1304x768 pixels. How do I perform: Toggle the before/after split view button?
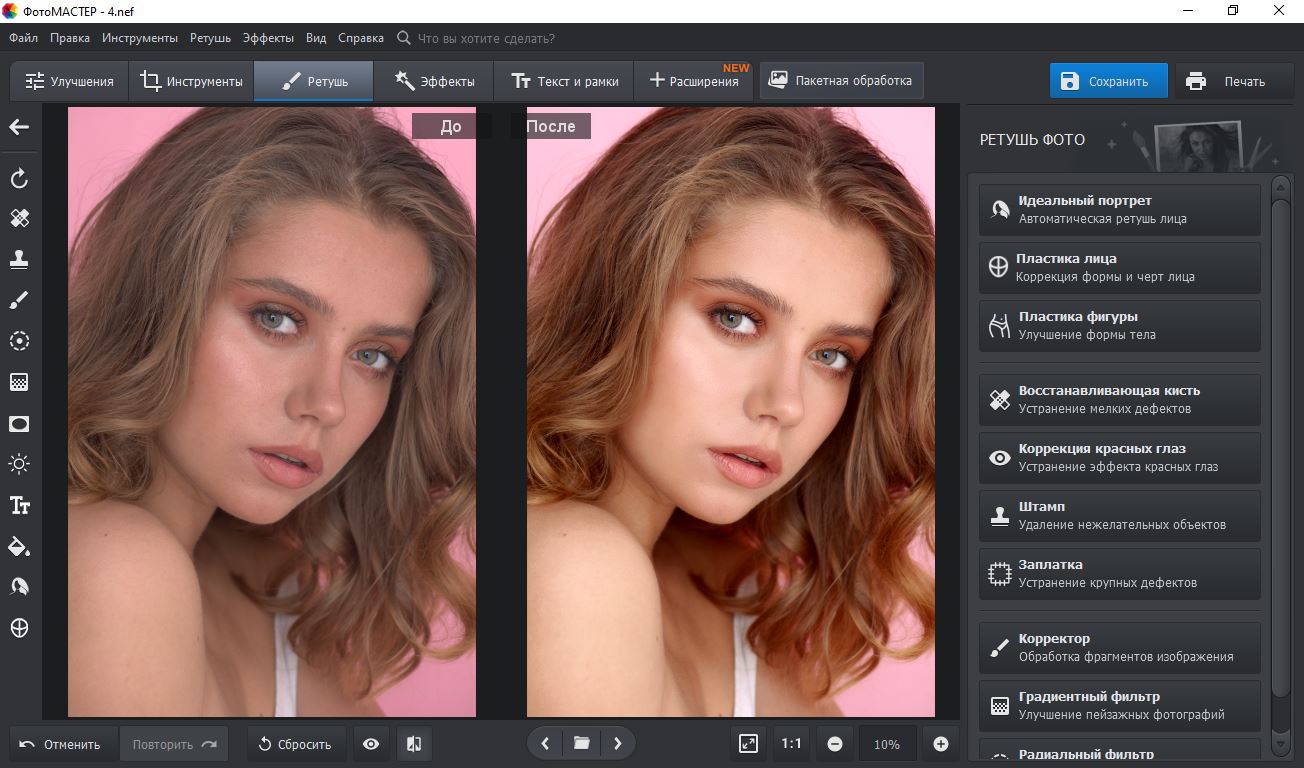point(414,744)
